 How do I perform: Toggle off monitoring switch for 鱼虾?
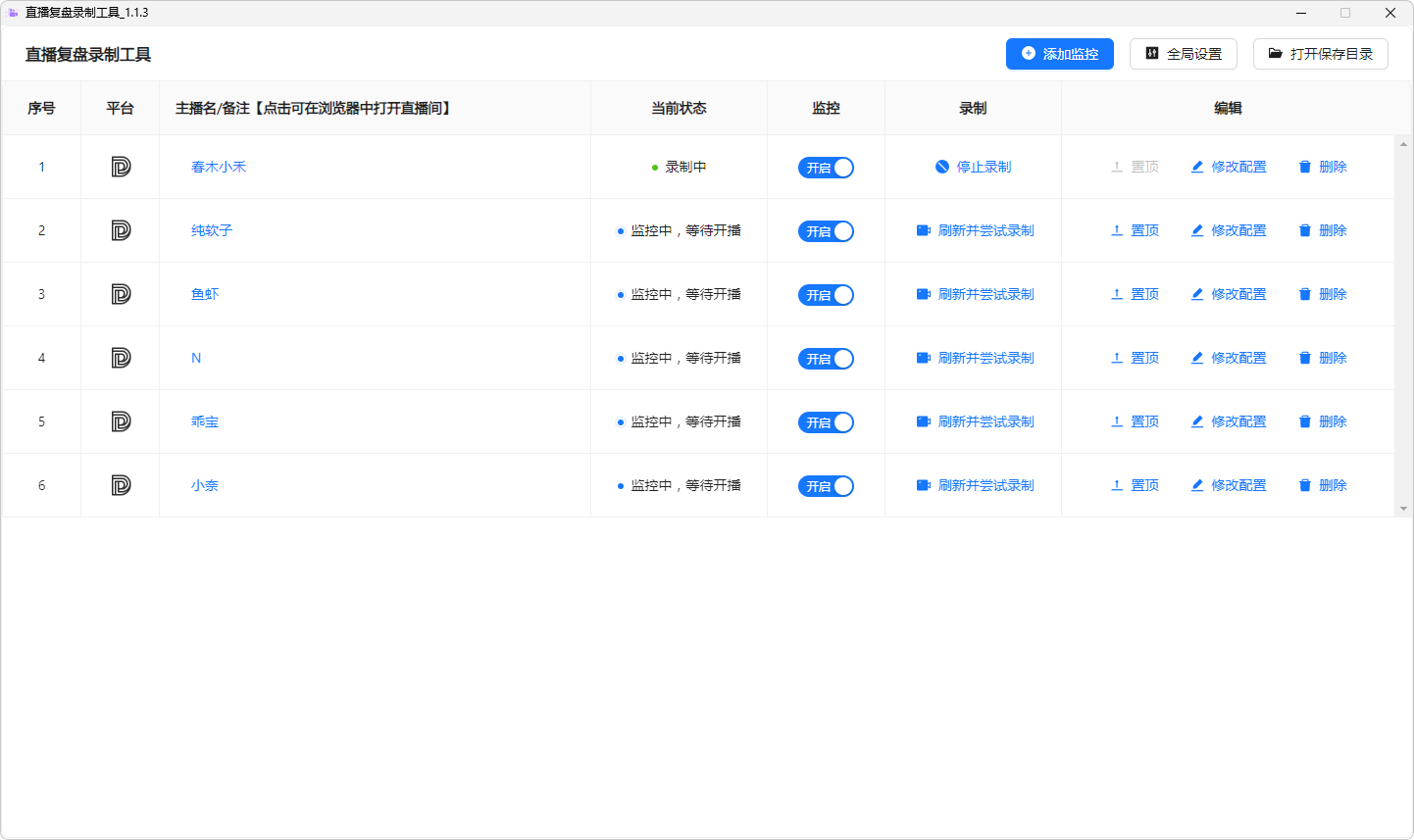pyautogui.click(x=827, y=294)
